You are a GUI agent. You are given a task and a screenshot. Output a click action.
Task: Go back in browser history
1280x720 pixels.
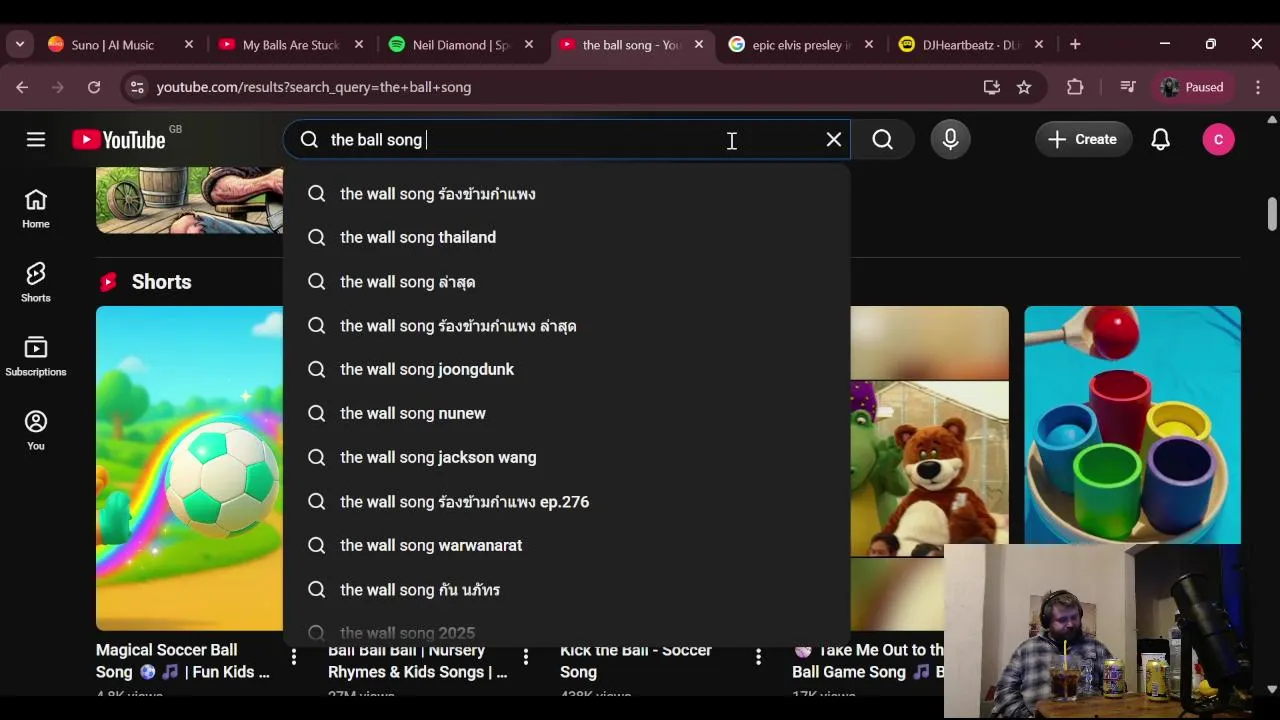pyautogui.click(x=22, y=87)
